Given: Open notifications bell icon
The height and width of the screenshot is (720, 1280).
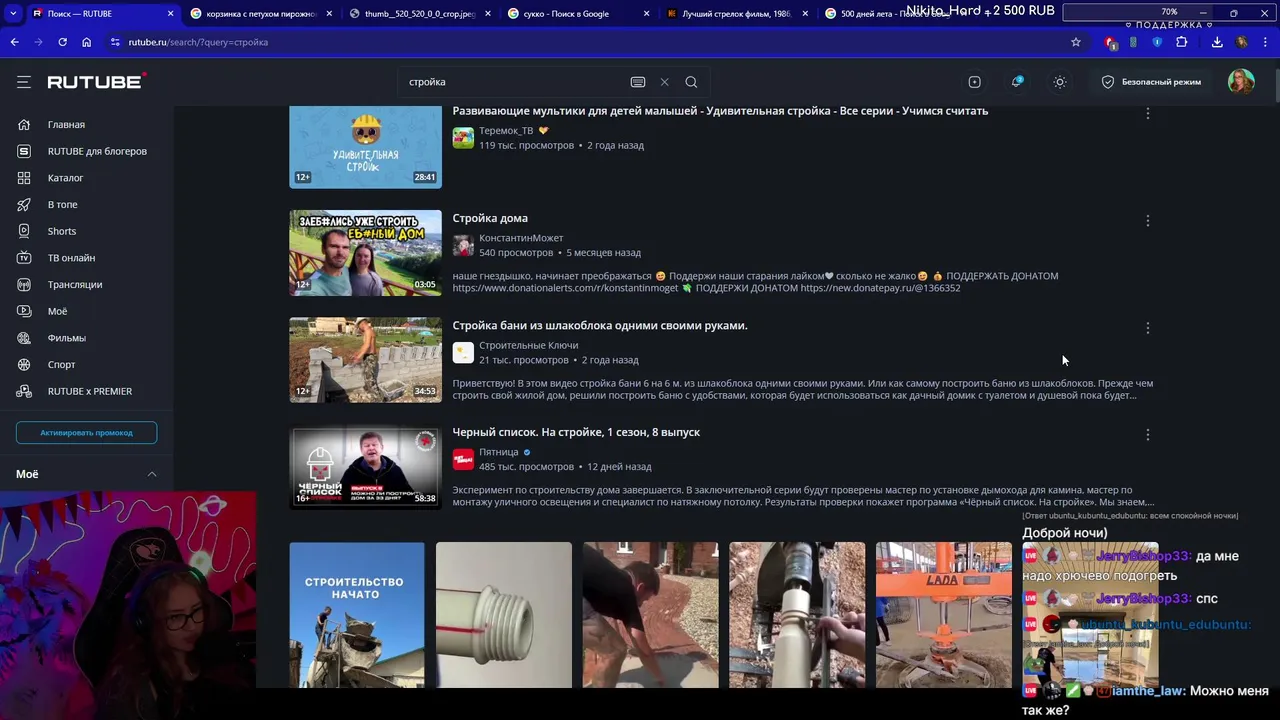Looking at the screenshot, I should coord(1017,82).
